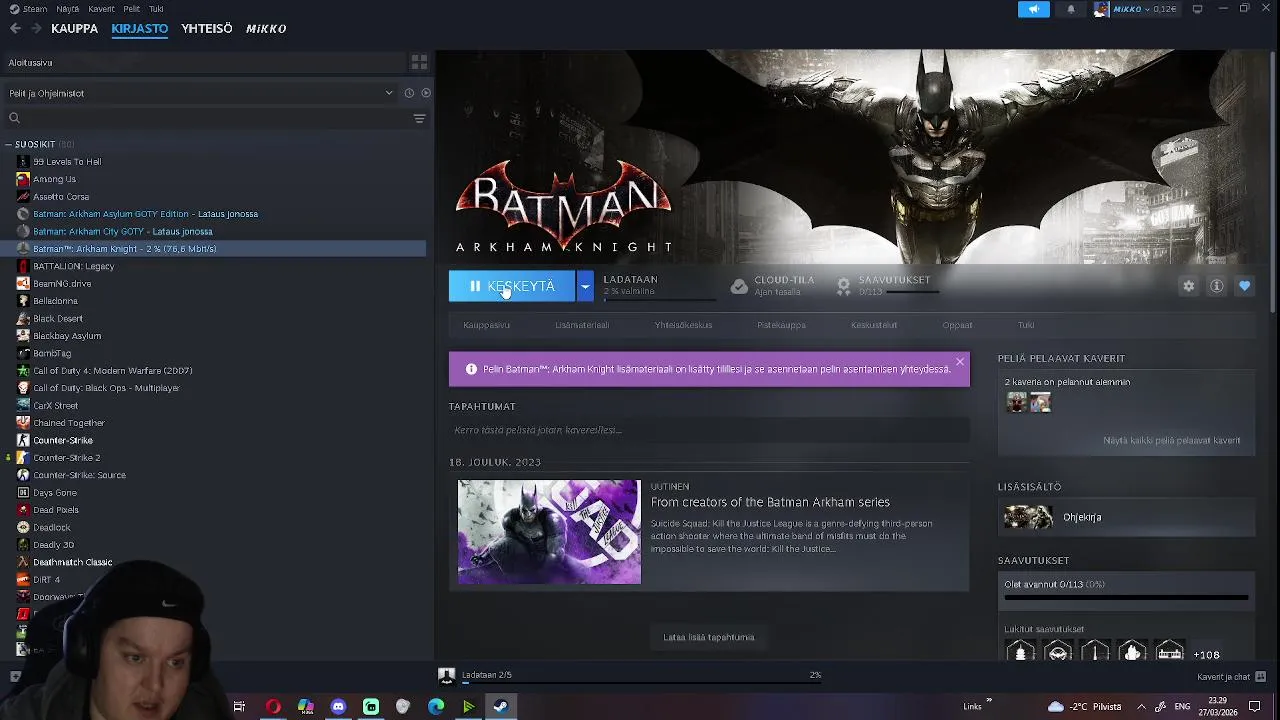Viewport: 1280px width, 720px height.
Task: Switch to Big Picture mode icon
Action: 1198,9
